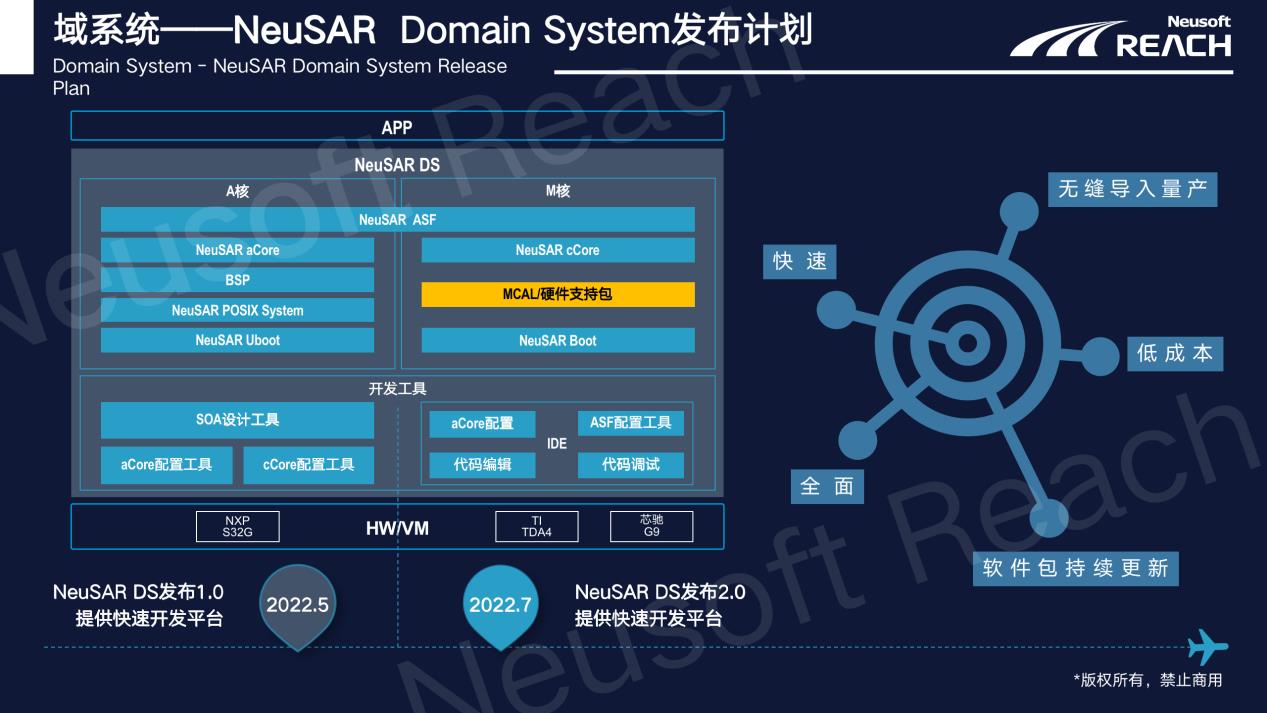This screenshot has height=713, width=1267.
Task: Click the 芯驰 G9 hardware box
Action: (651, 526)
